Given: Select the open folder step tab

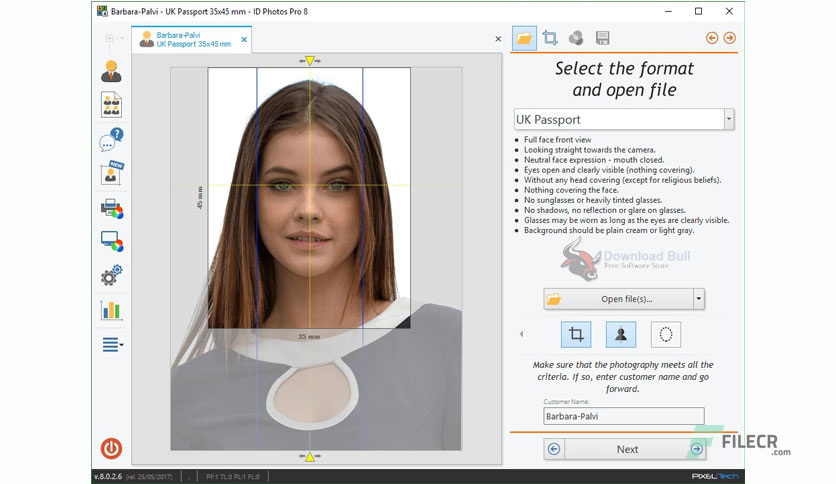Looking at the screenshot, I should click(524, 38).
